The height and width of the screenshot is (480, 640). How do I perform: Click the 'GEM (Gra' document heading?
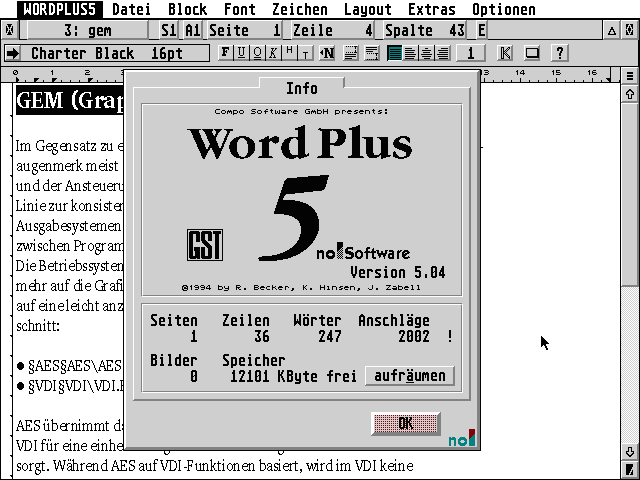coord(70,100)
